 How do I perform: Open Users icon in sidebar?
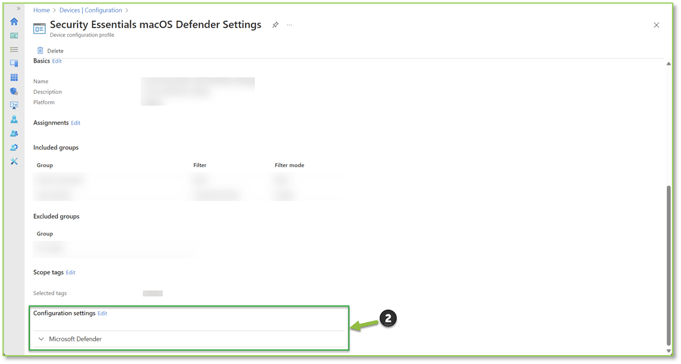pos(14,119)
